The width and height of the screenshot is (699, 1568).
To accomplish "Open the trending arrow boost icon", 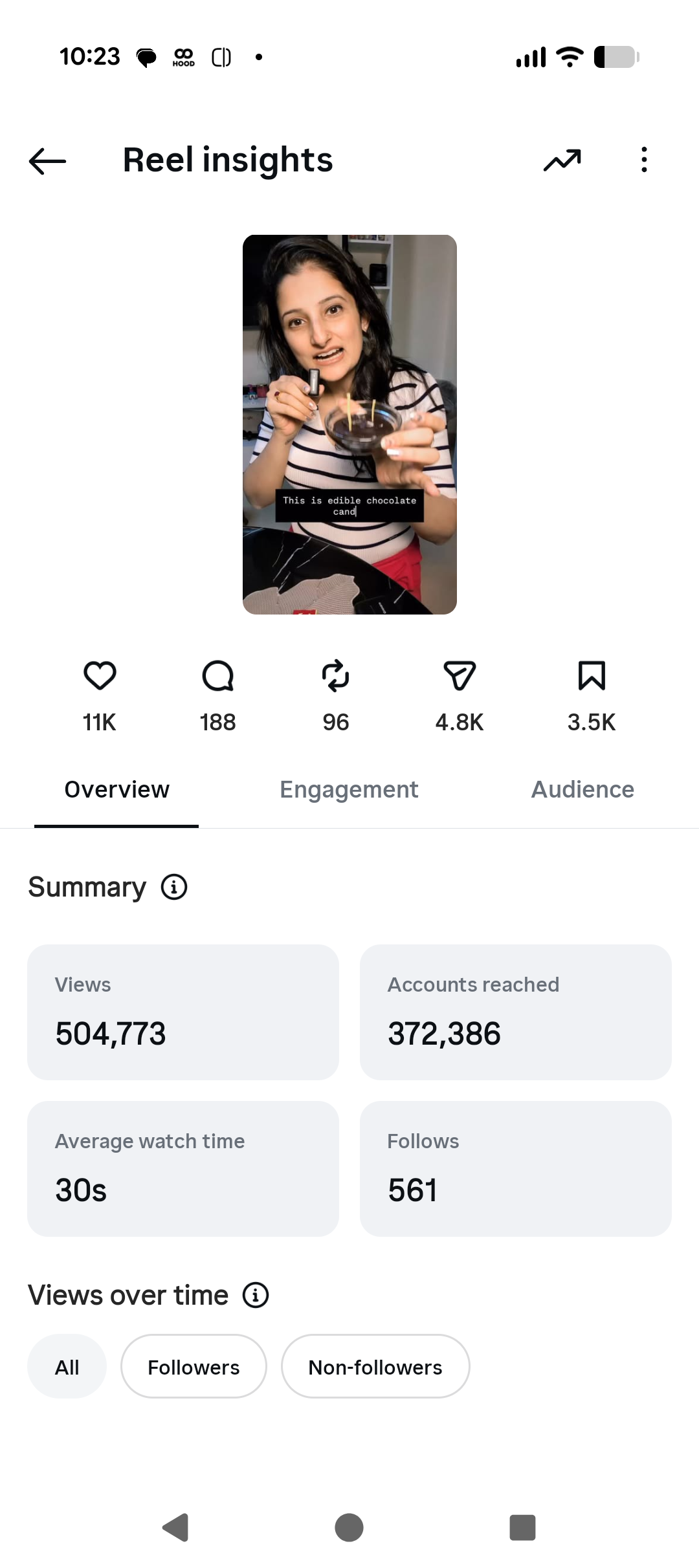I will [x=562, y=160].
